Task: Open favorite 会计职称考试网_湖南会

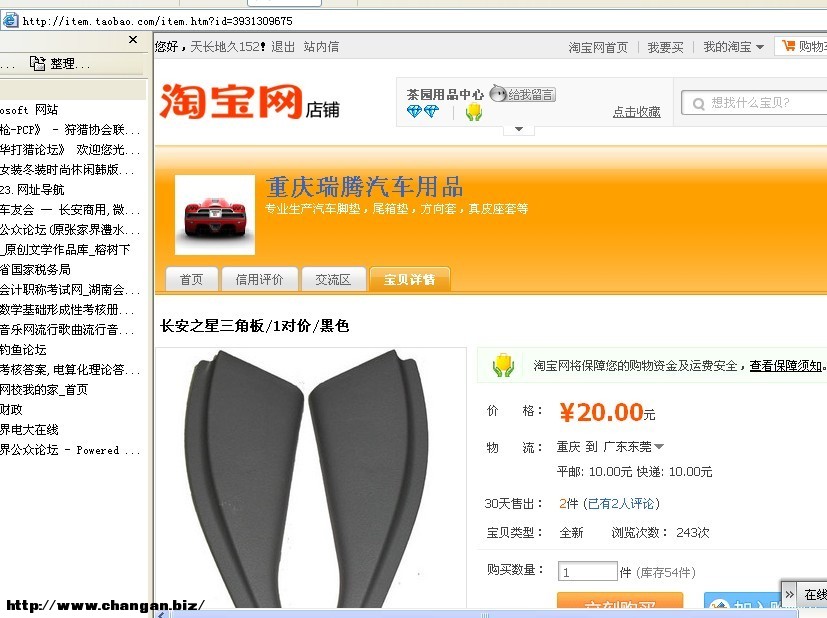Action: pyautogui.click(x=70, y=289)
